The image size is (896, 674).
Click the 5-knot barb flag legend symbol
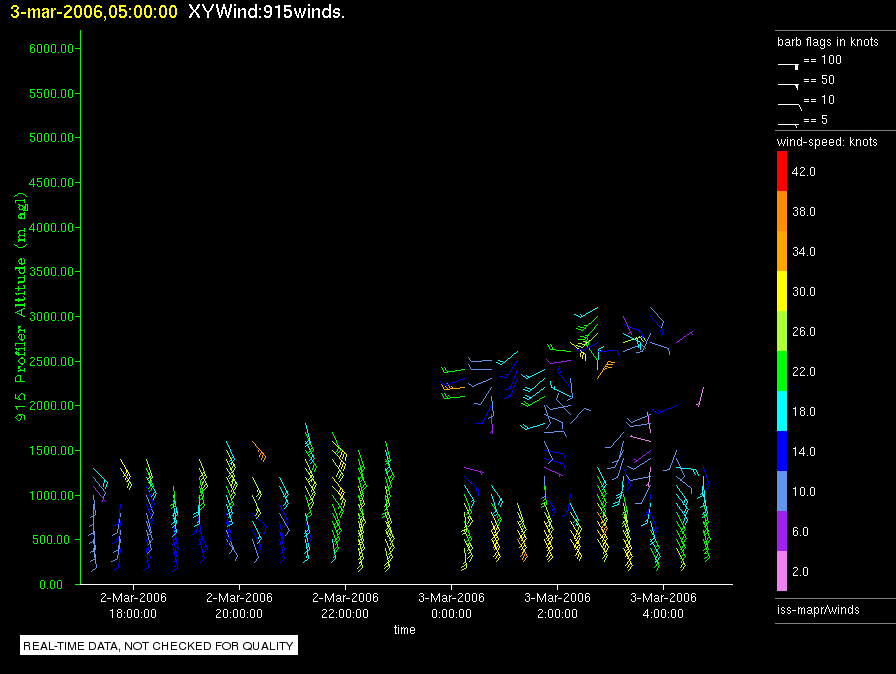coord(788,123)
